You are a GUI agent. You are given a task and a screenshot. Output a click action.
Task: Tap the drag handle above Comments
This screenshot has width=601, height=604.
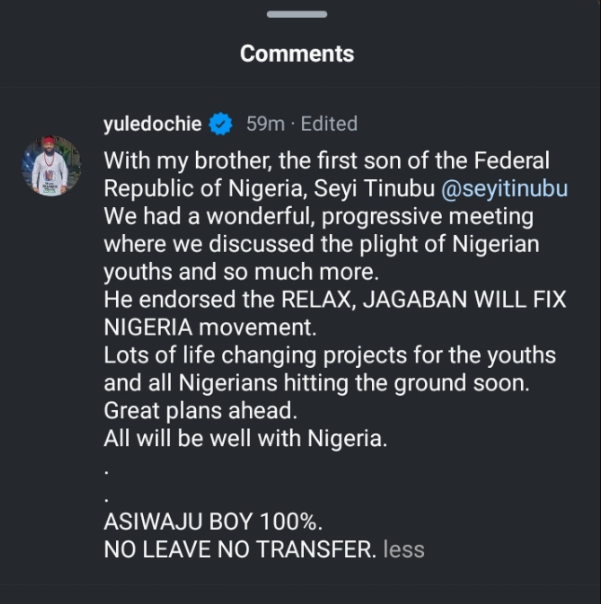pyautogui.click(x=297, y=12)
